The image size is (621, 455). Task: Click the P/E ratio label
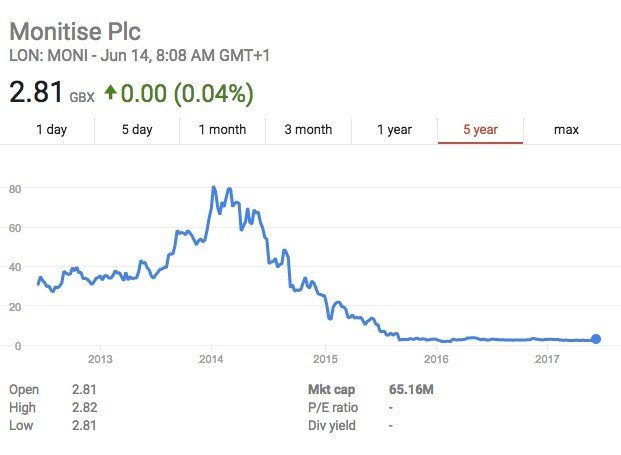pos(335,407)
